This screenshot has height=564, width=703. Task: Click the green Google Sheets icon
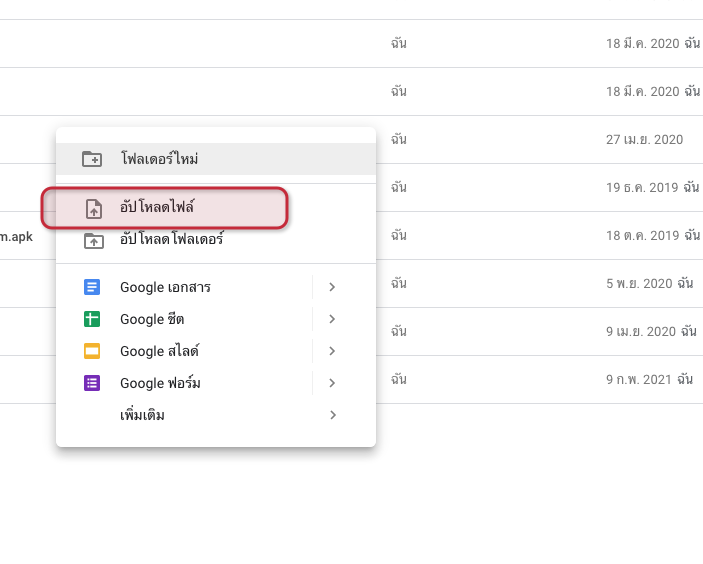click(x=92, y=319)
